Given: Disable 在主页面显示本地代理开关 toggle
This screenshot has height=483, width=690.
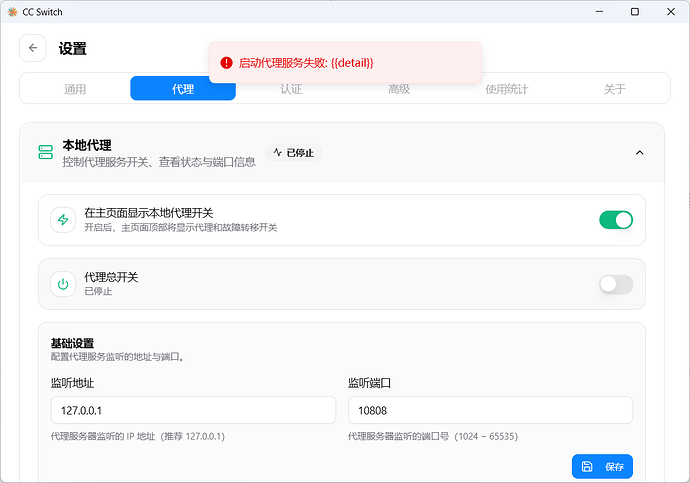Looking at the screenshot, I should click(x=616, y=220).
